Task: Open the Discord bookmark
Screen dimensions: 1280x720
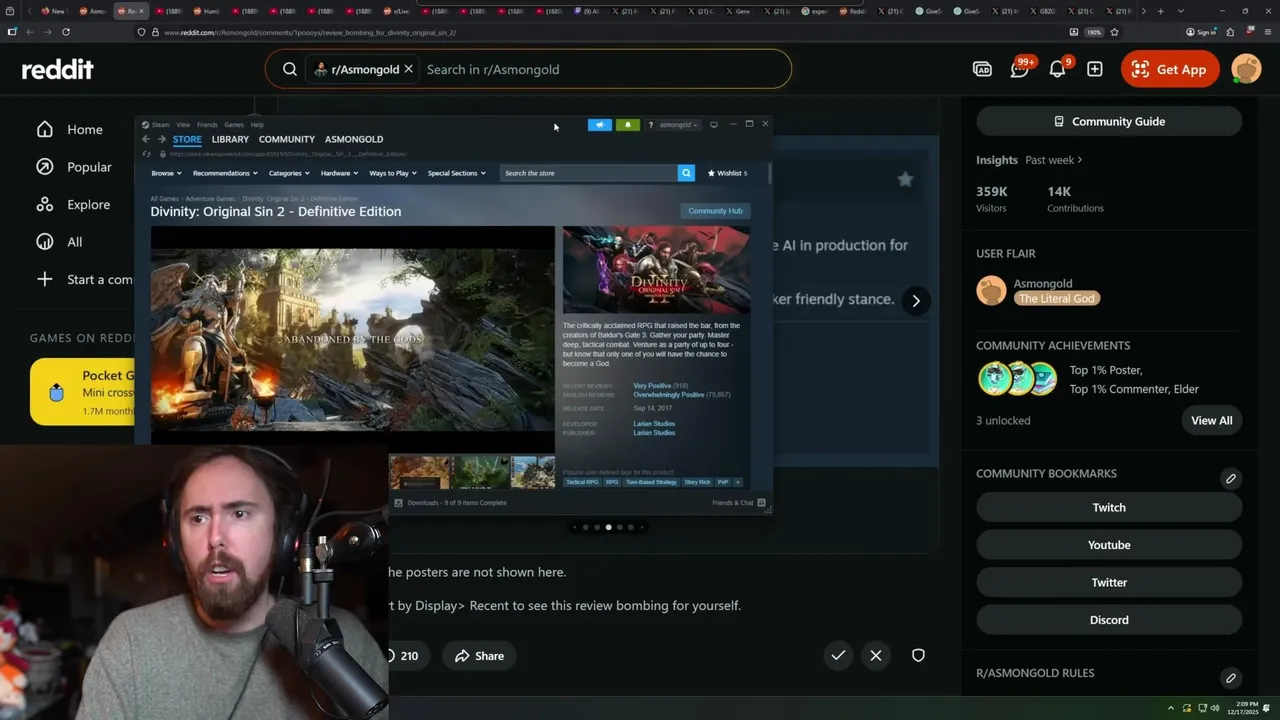Action: [x=1109, y=620]
